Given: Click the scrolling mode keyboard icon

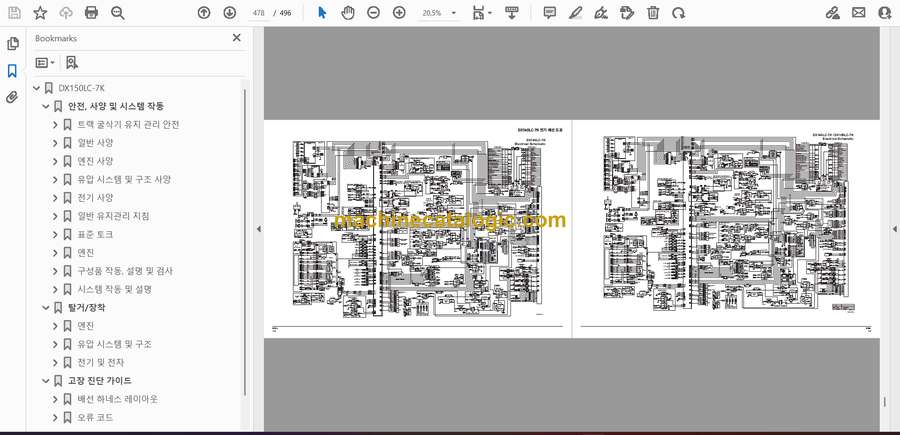Looking at the screenshot, I should point(512,13).
